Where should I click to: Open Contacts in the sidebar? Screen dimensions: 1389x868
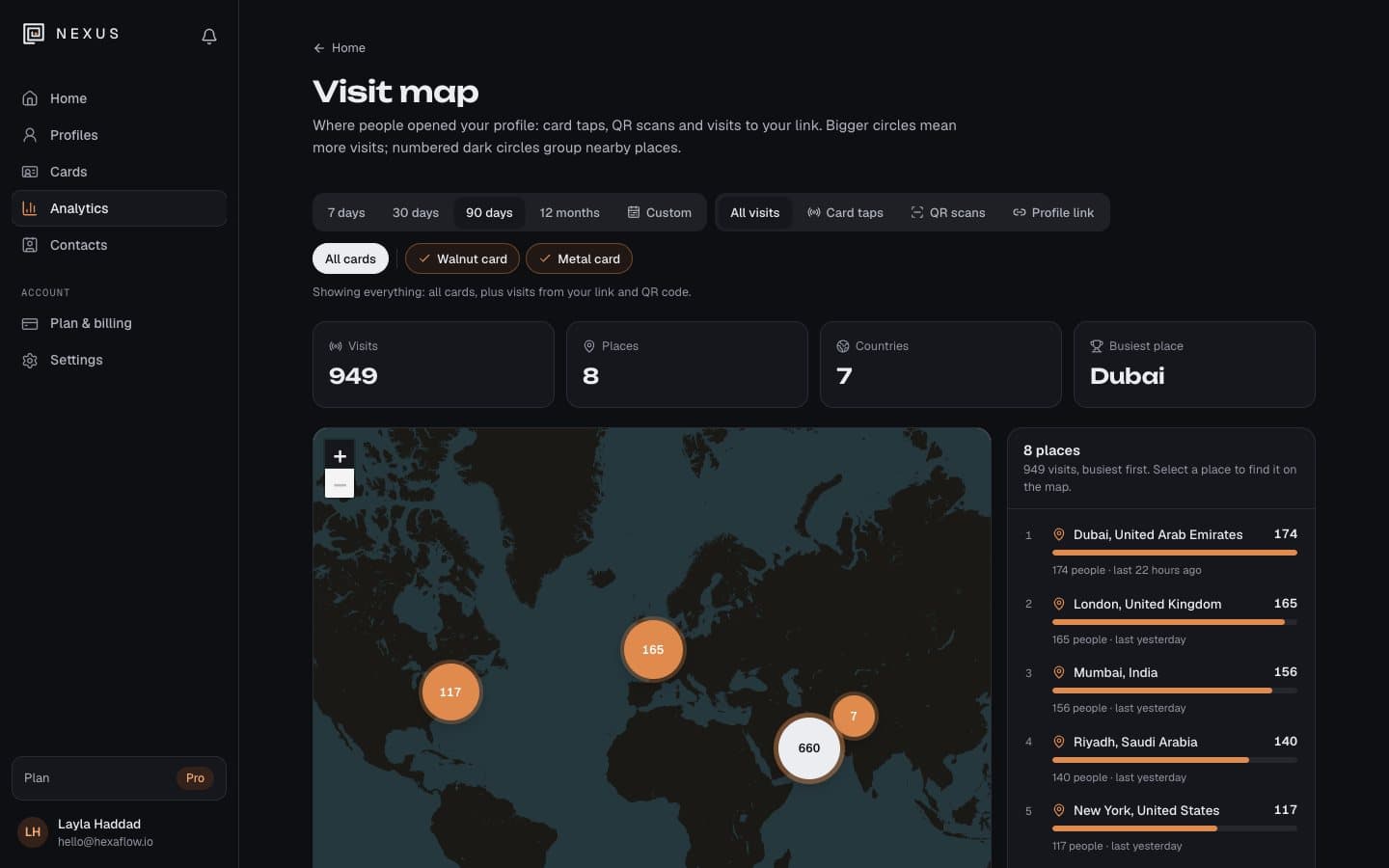pos(120,245)
